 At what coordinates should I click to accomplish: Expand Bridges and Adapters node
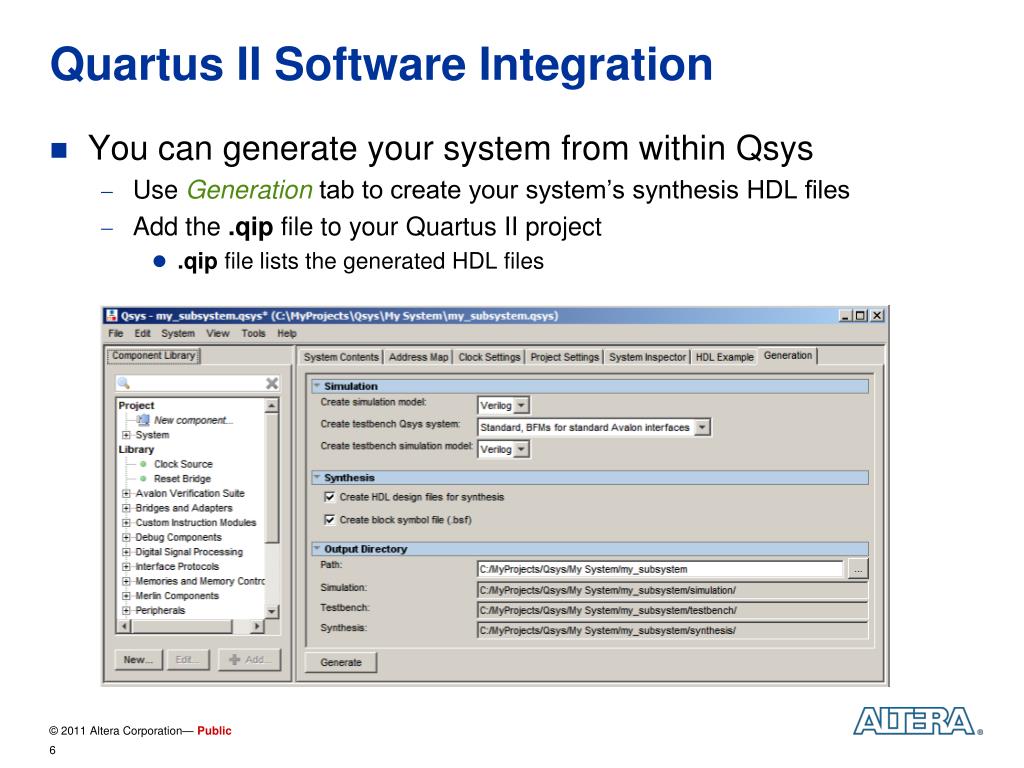click(x=126, y=508)
